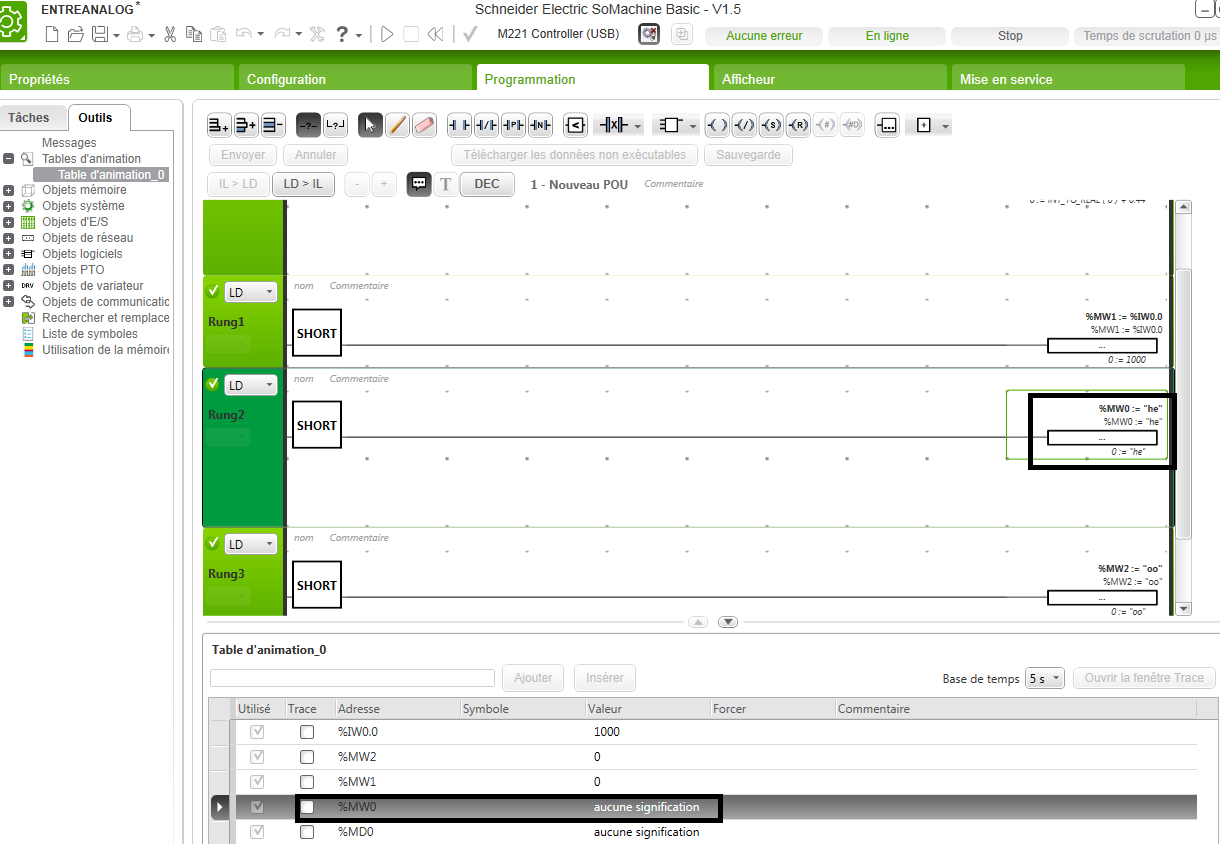Insert a comparison block element

click(x=576, y=125)
